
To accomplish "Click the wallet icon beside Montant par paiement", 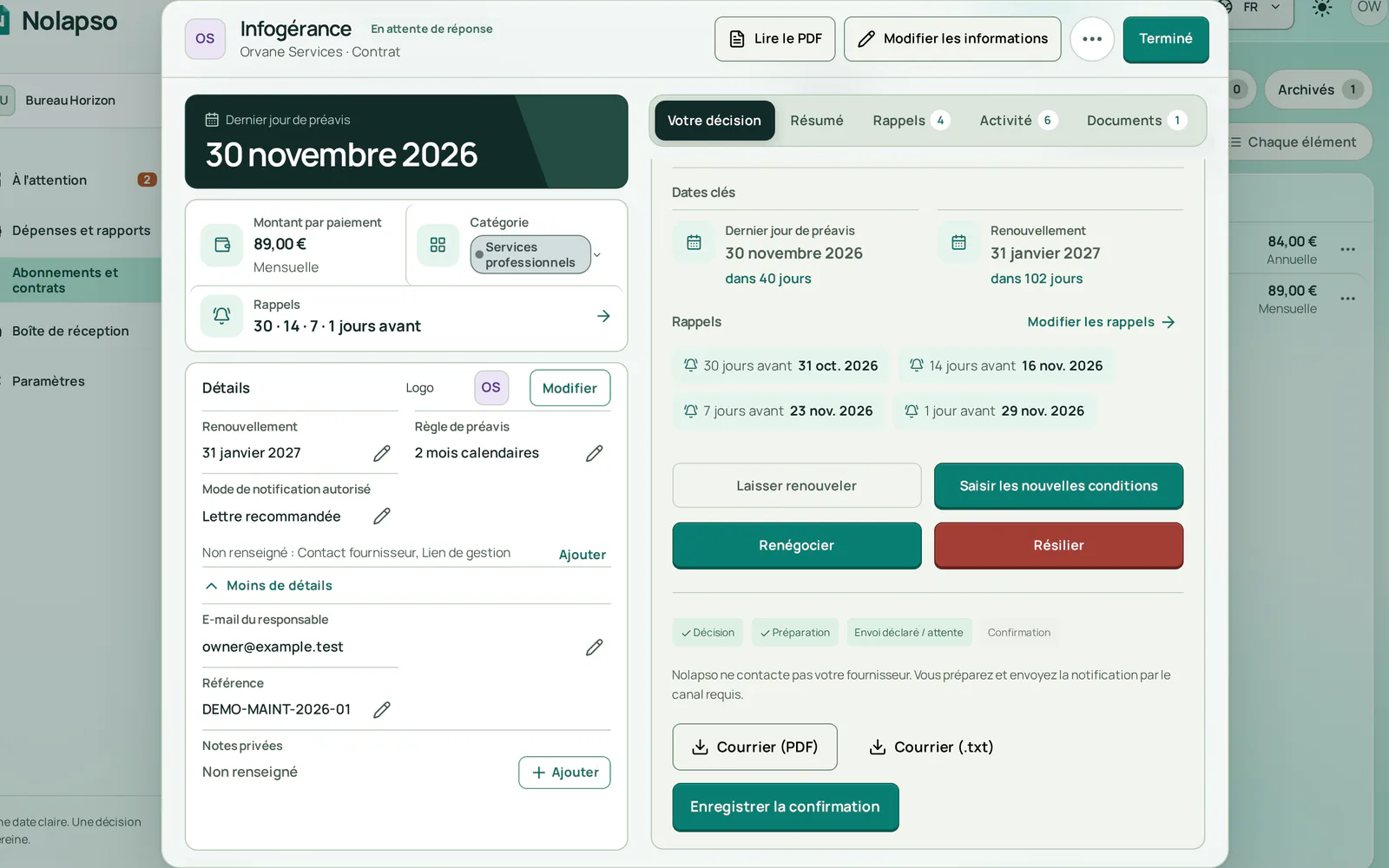I will point(222,245).
